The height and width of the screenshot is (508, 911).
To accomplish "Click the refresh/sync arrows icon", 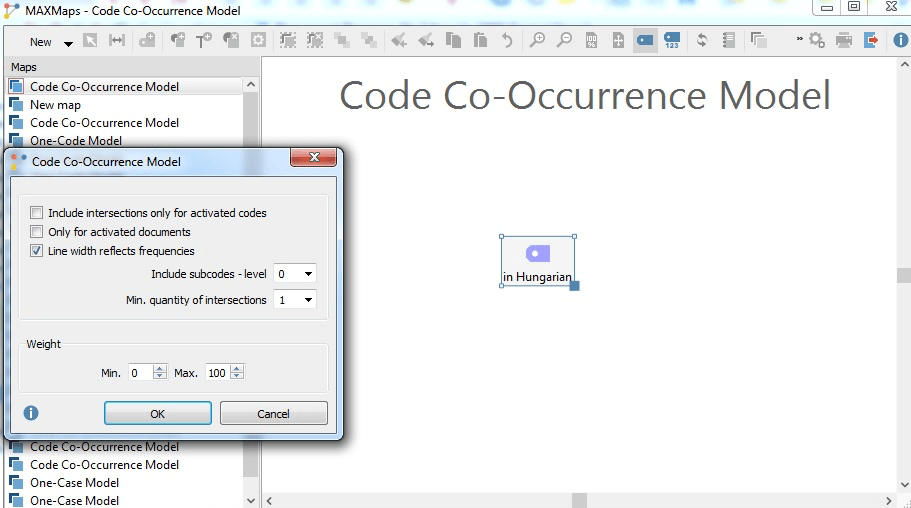I will [x=702, y=41].
